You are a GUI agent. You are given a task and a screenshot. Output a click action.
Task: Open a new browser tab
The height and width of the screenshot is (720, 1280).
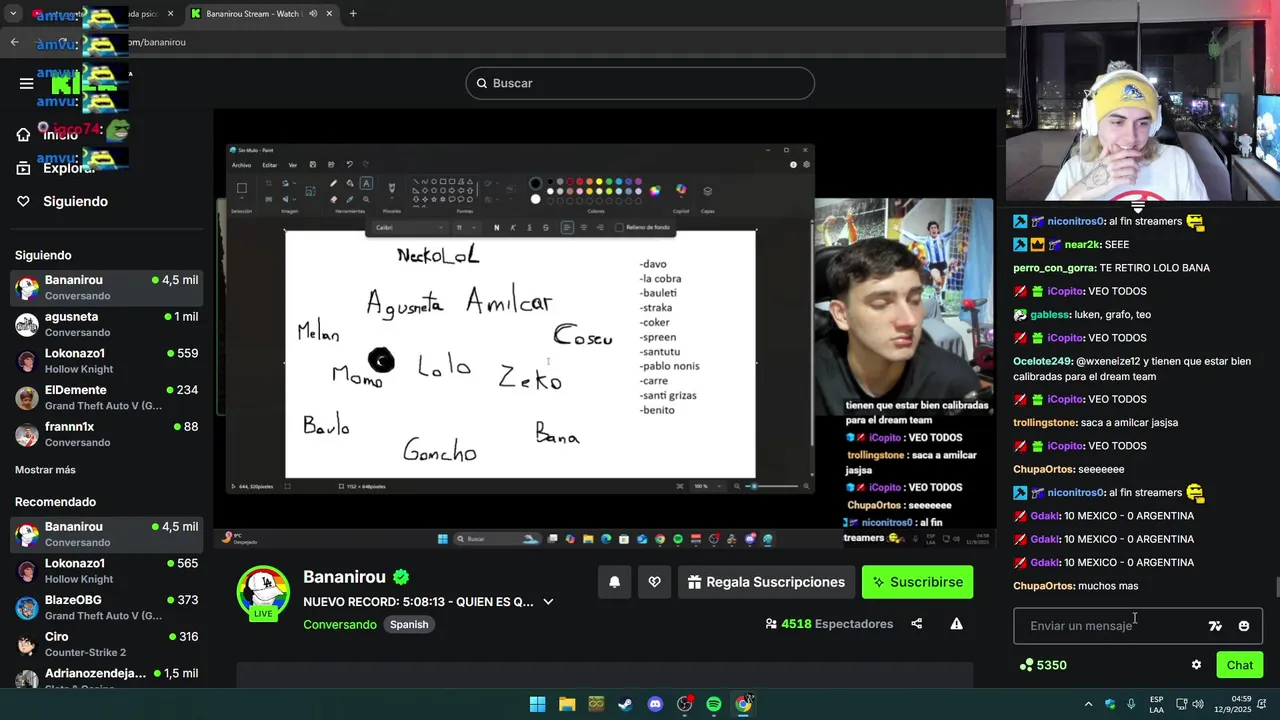[x=353, y=14]
